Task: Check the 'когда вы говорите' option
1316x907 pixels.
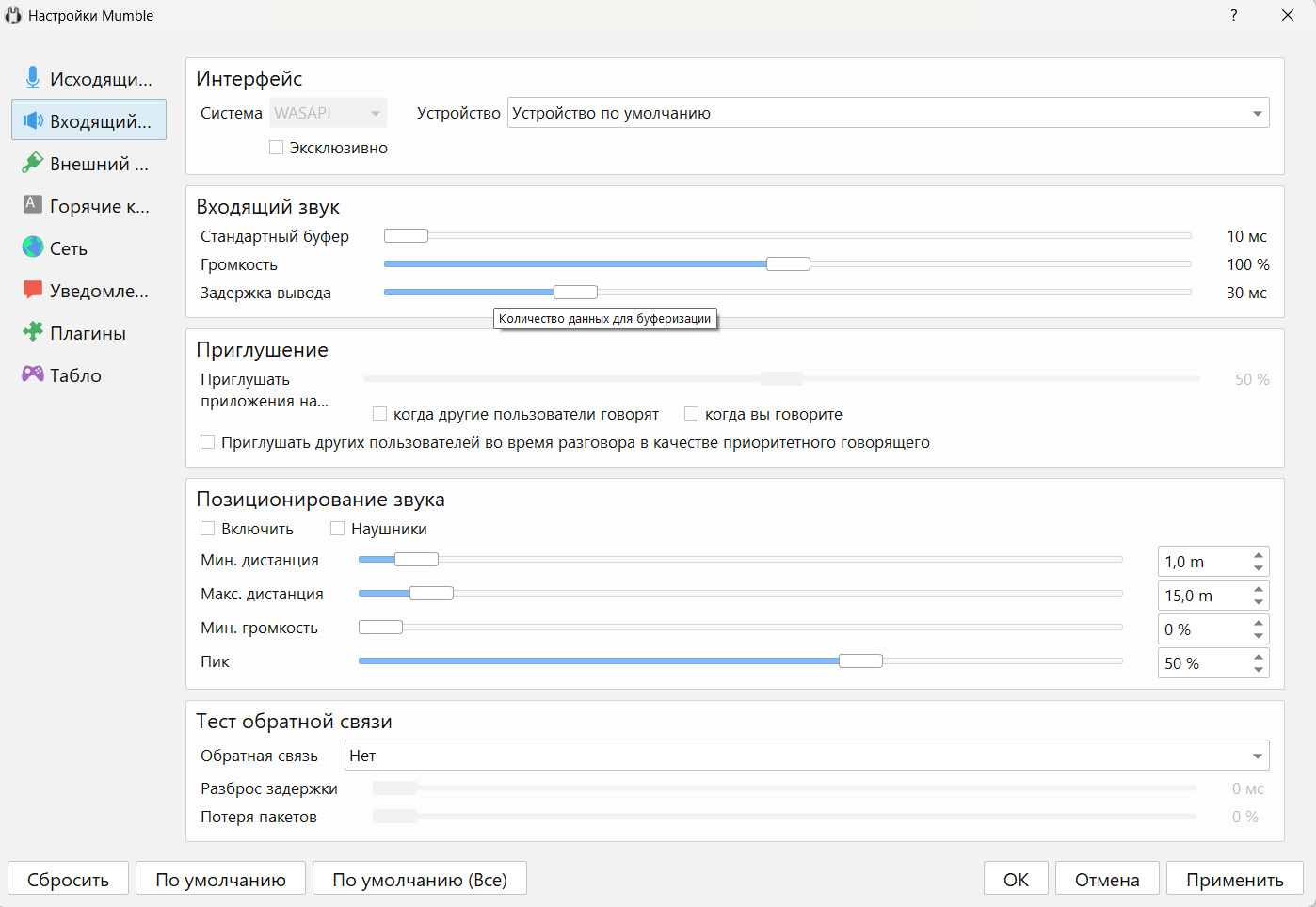Action: coord(691,414)
